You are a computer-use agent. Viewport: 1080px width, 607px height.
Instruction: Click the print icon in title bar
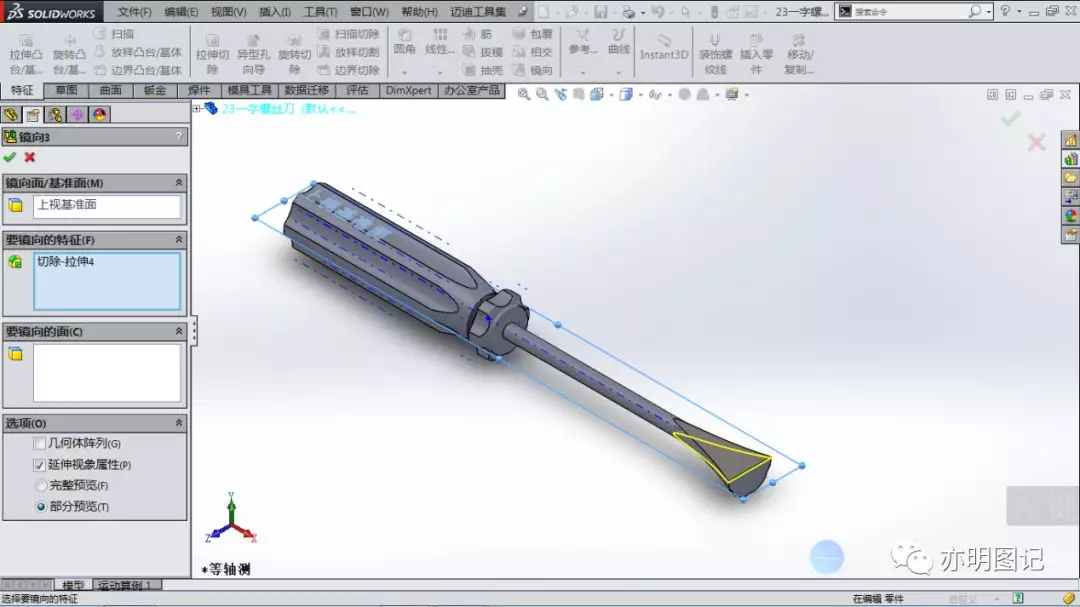(x=628, y=12)
